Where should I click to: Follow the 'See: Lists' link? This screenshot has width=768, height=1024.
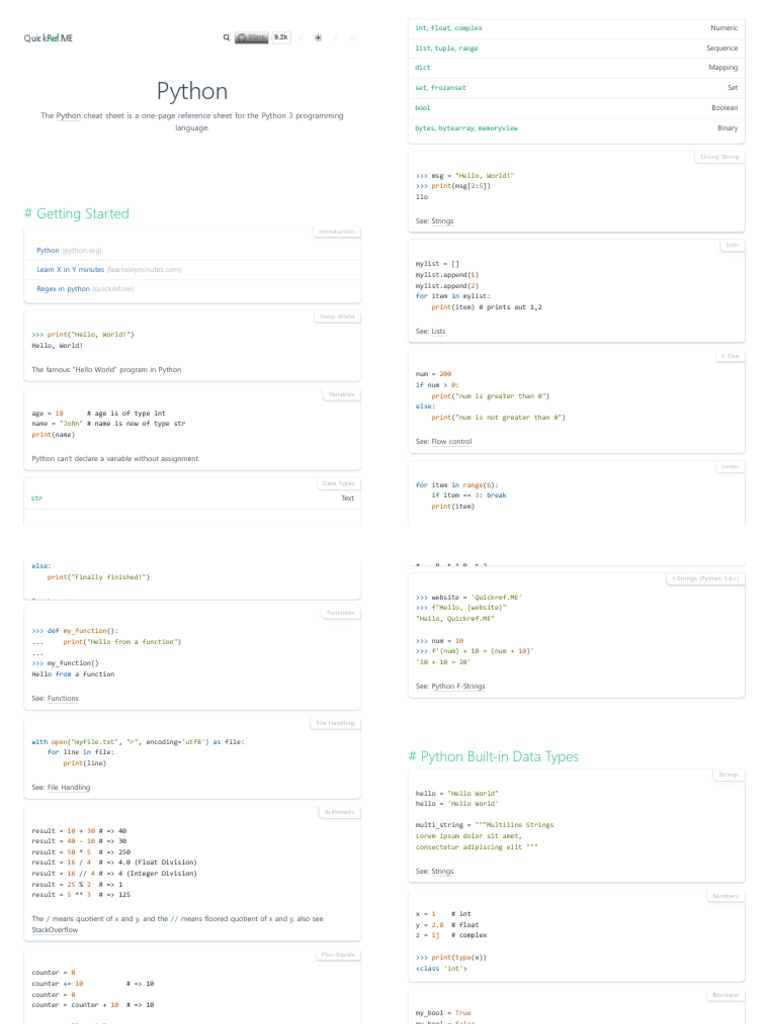[439, 331]
